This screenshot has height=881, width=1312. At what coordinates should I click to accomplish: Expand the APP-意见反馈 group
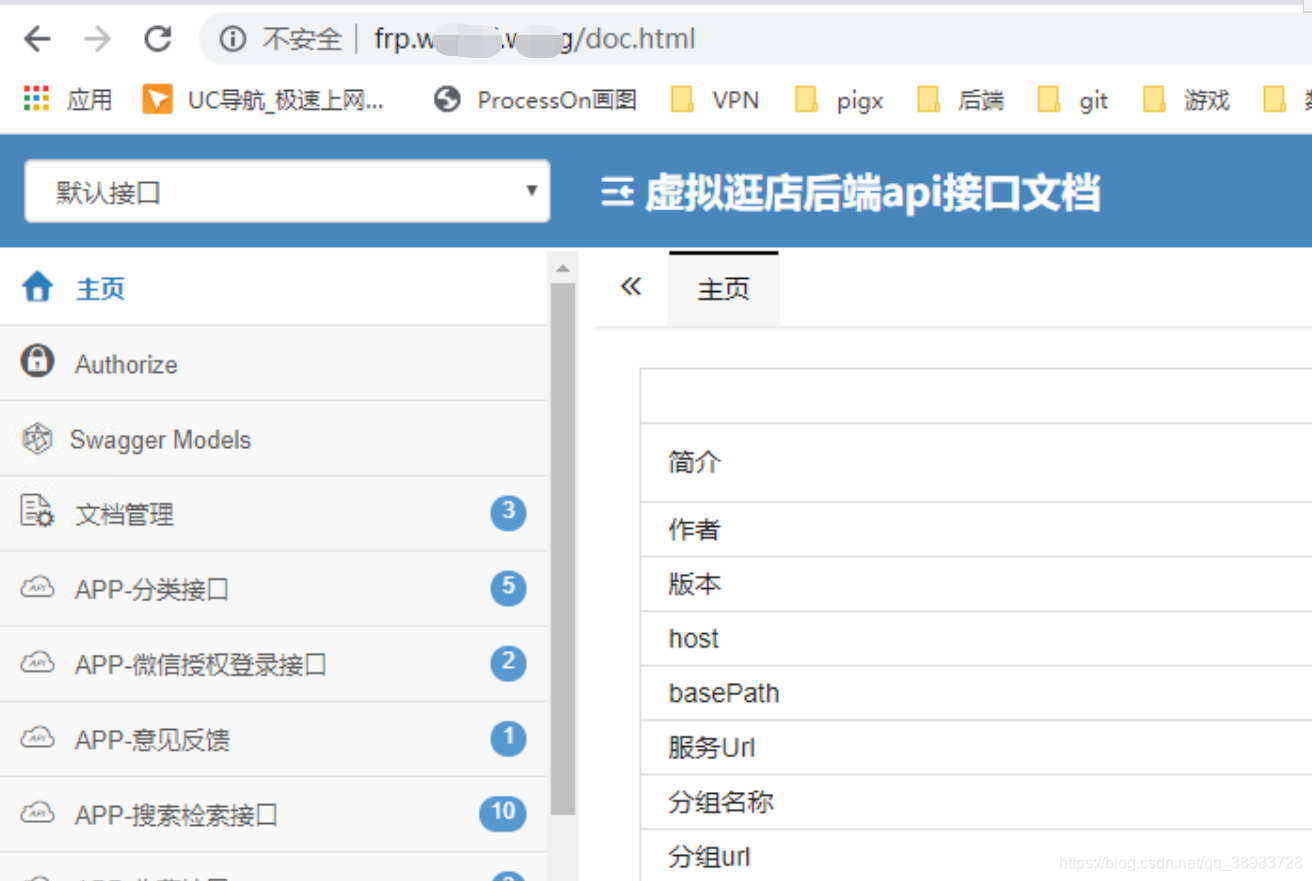274,739
